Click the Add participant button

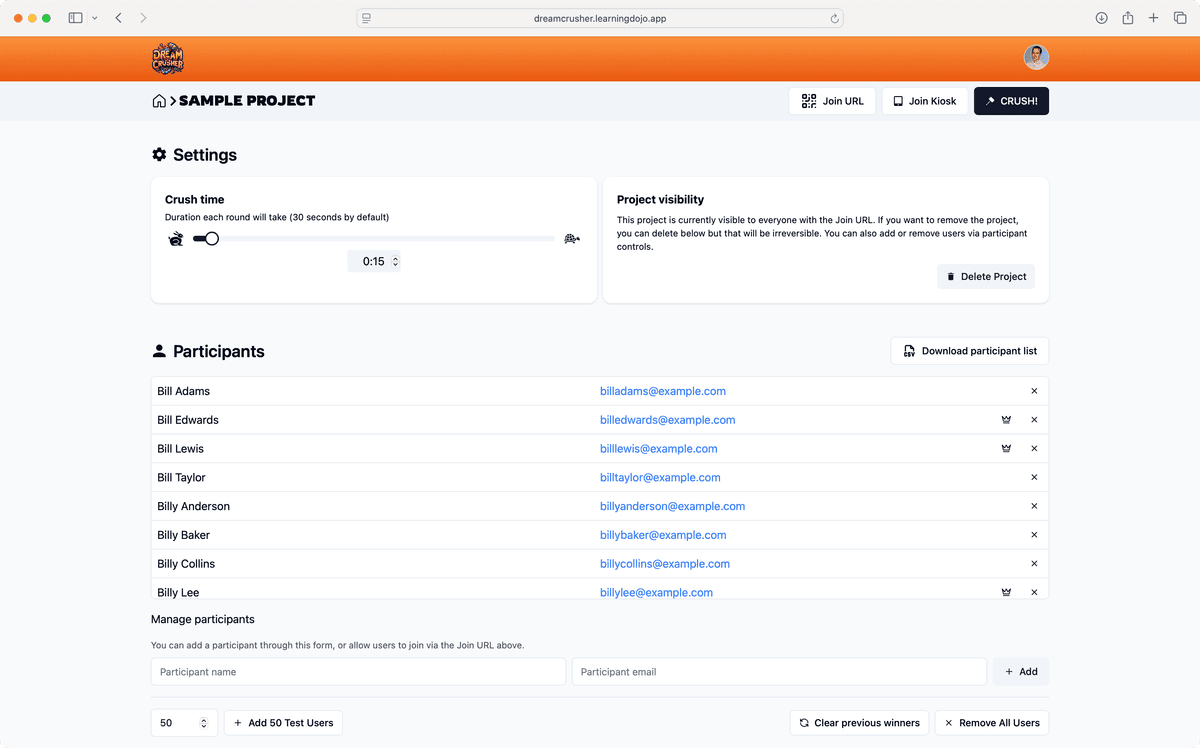pos(1021,672)
